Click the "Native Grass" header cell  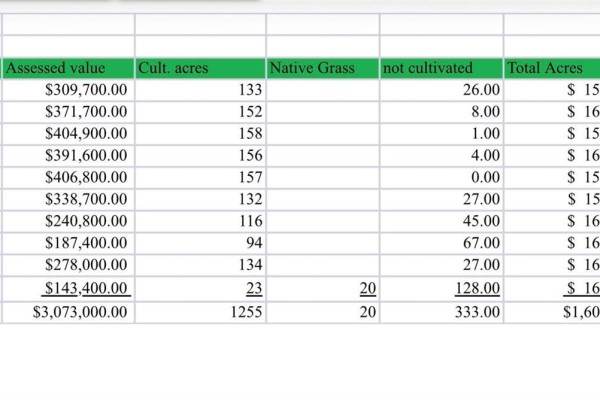tap(323, 69)
